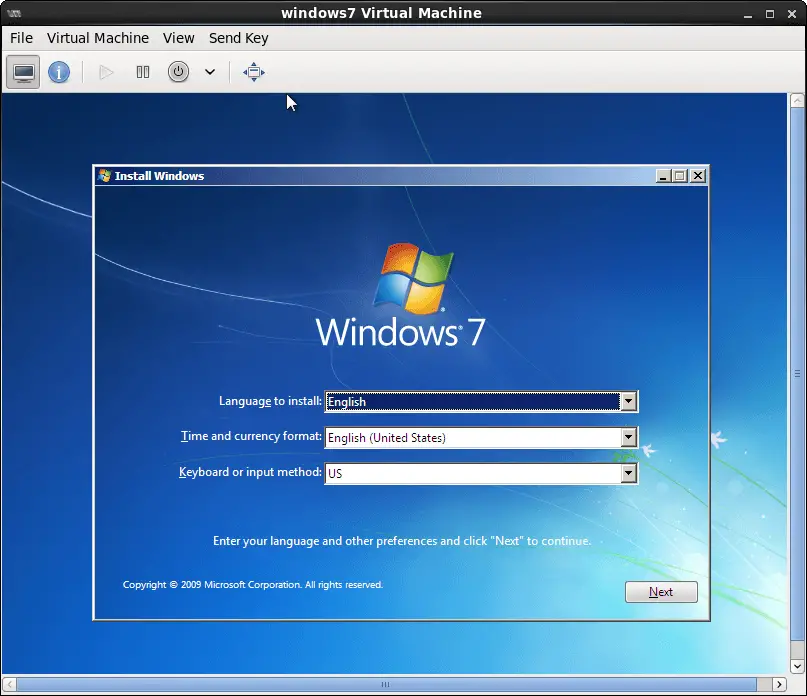Click the graphical console monitor icon
The height and width of the screenshot is (696, 807).
tap(24, 72)
